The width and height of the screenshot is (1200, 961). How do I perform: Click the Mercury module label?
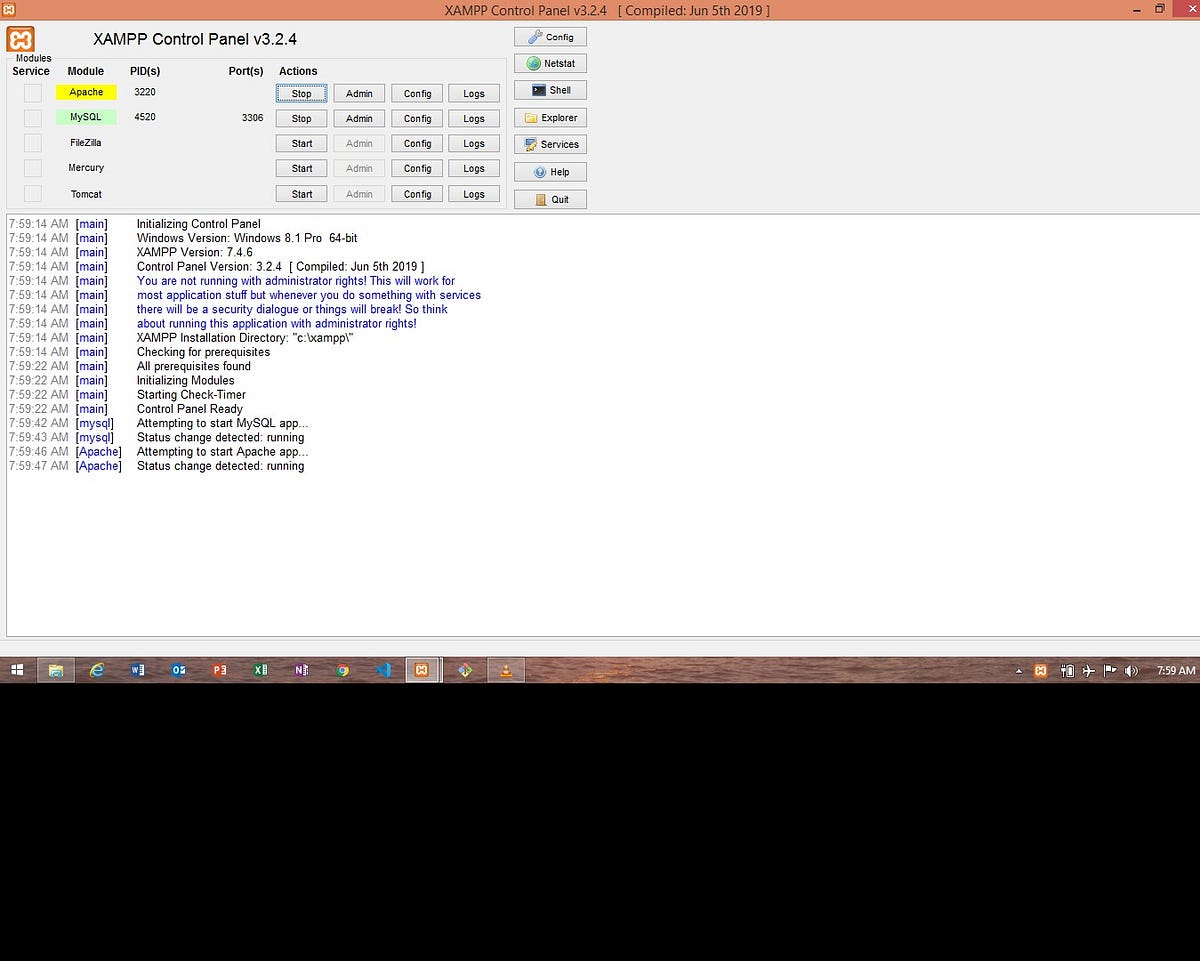[86, 168]
